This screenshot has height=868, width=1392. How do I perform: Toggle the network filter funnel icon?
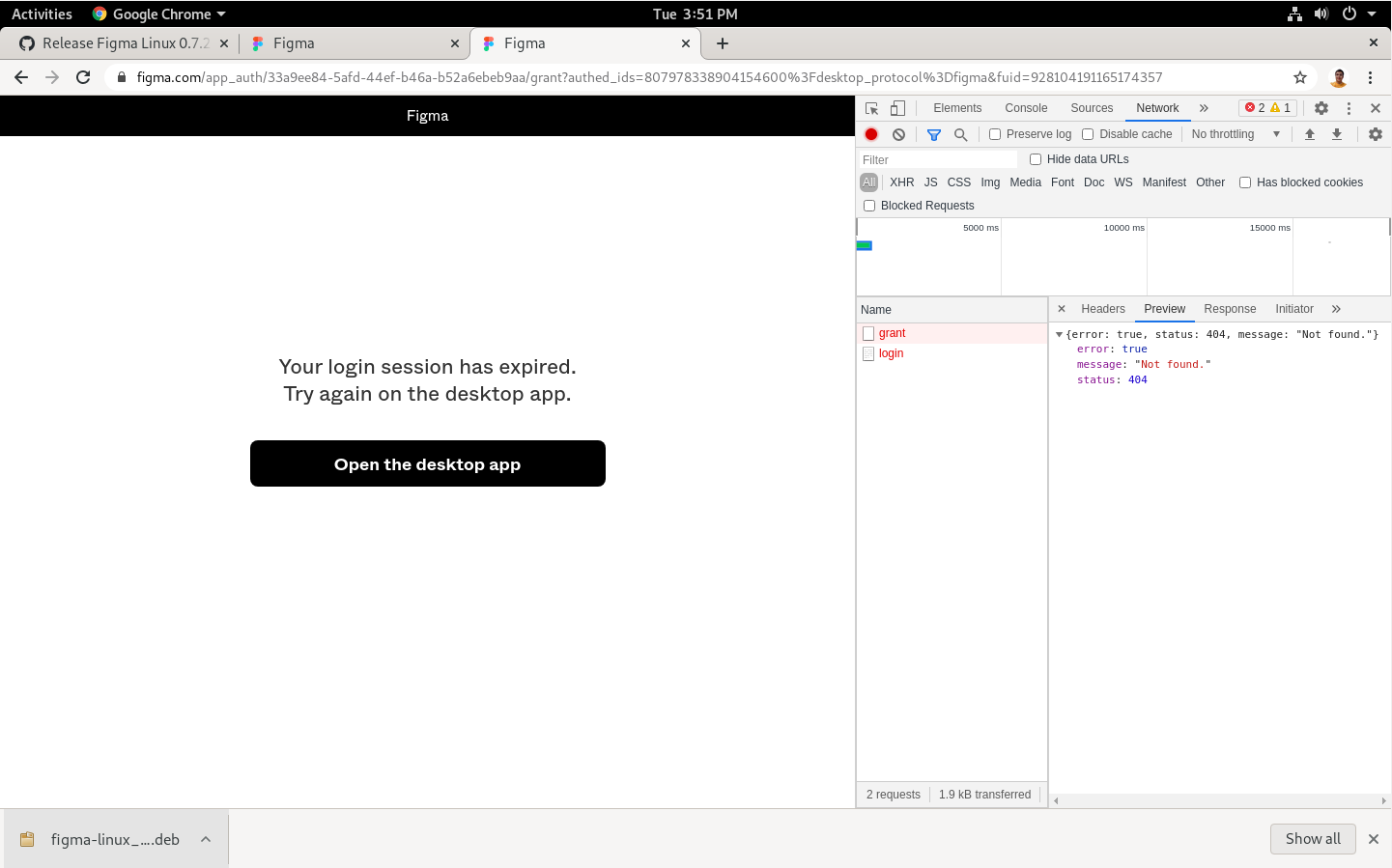point(933,134)
